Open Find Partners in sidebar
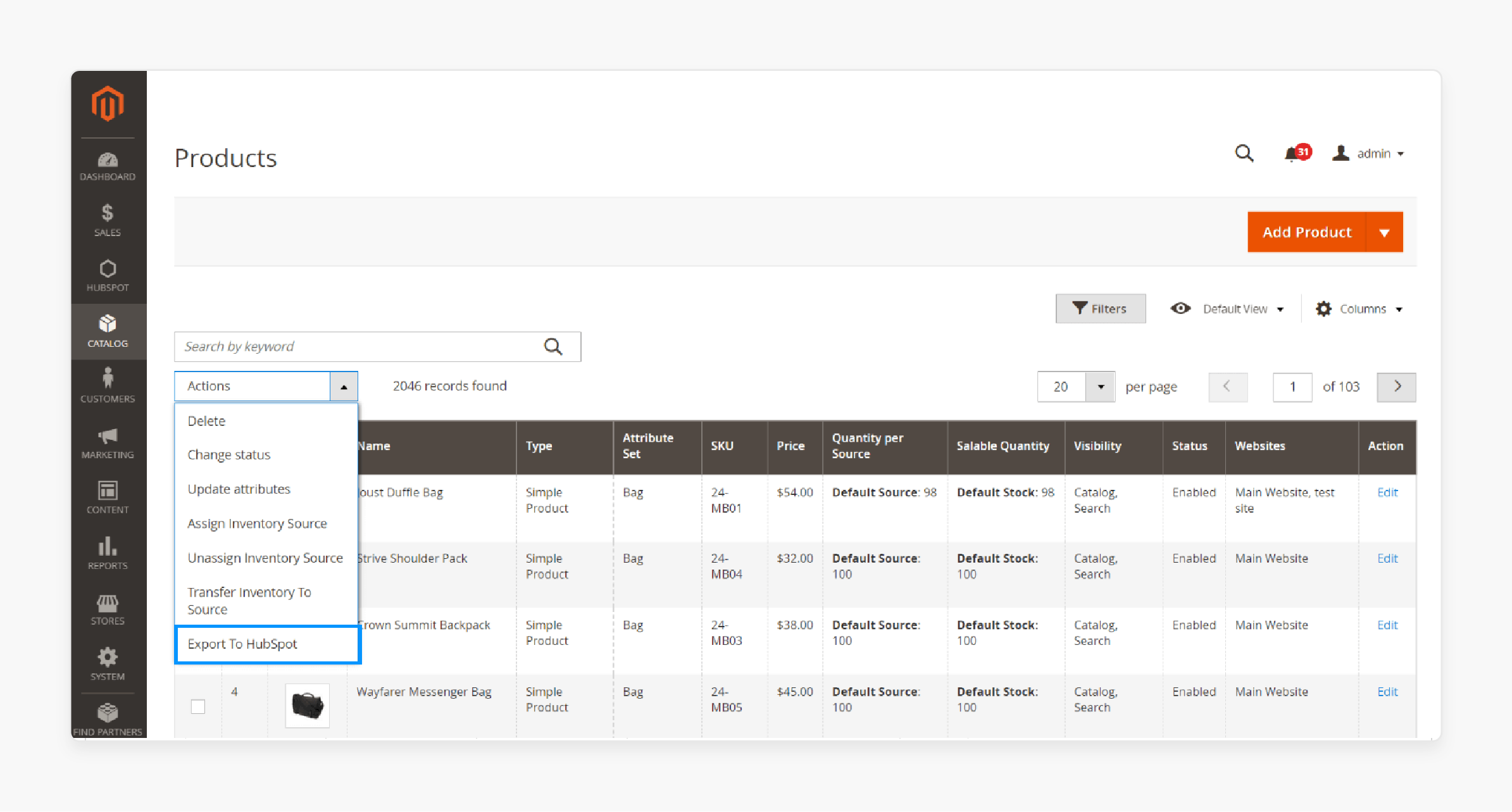1512x812 pixels. [x=108, y=720]
